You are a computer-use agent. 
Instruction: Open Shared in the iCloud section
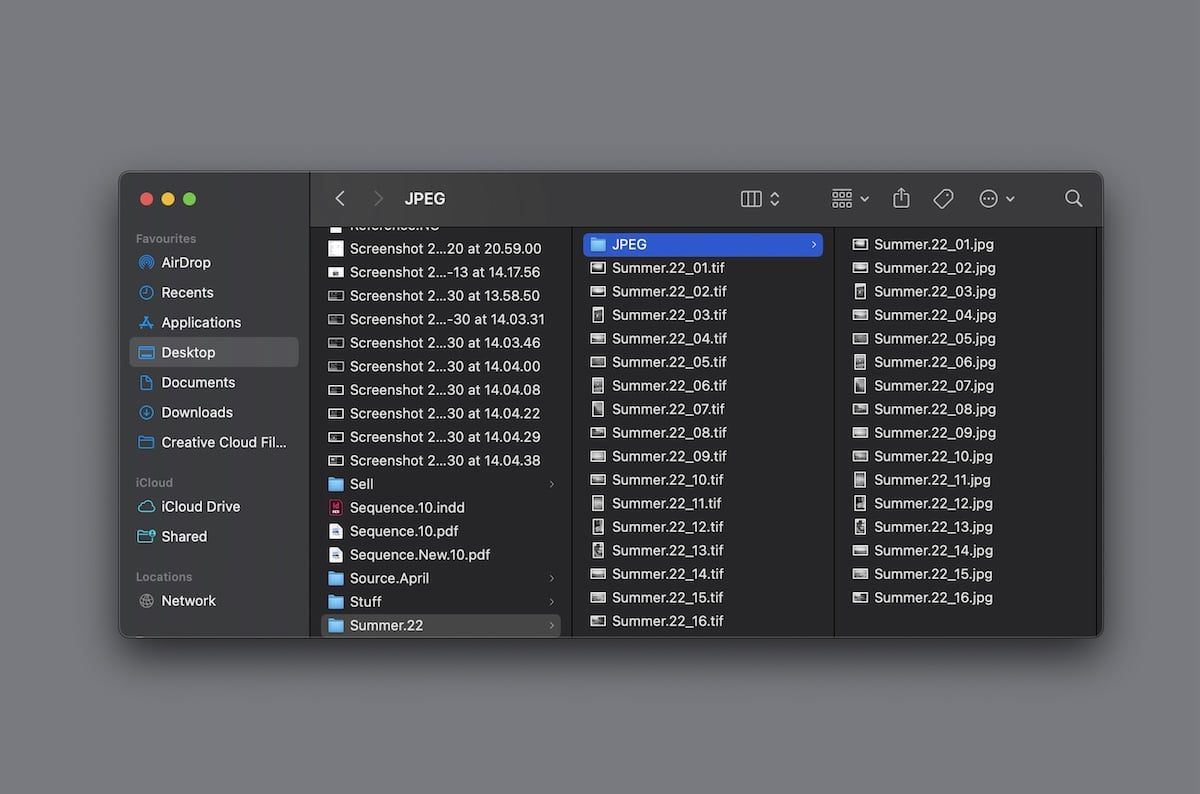click(185, 536)
